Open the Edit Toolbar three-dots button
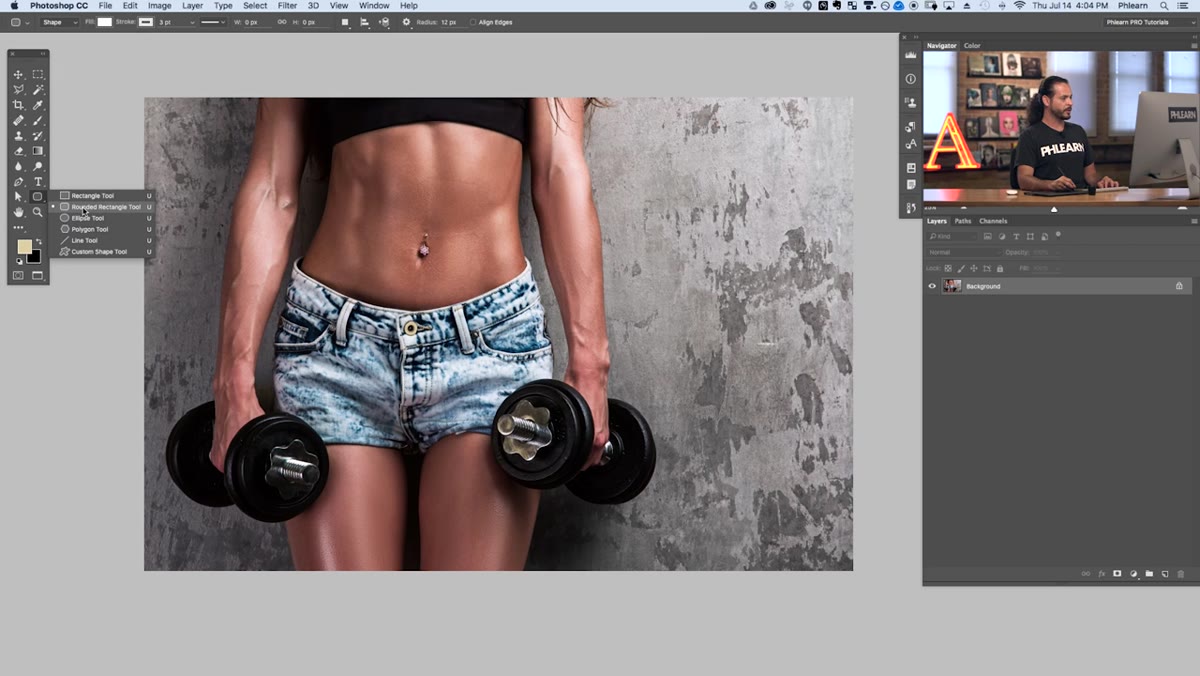Viewport: 1200px width, 676px height. (18, 228)
